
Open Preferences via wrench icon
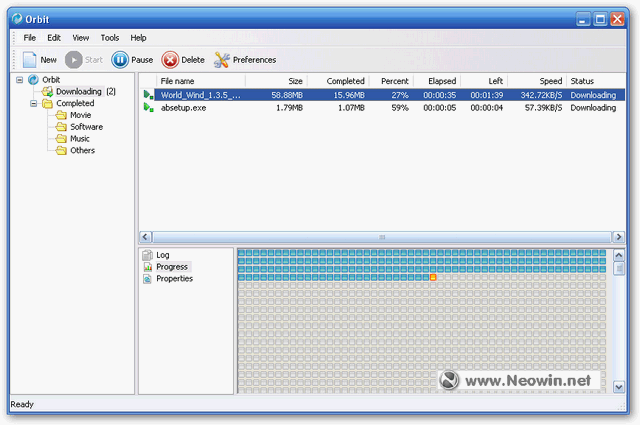[222, 60]
